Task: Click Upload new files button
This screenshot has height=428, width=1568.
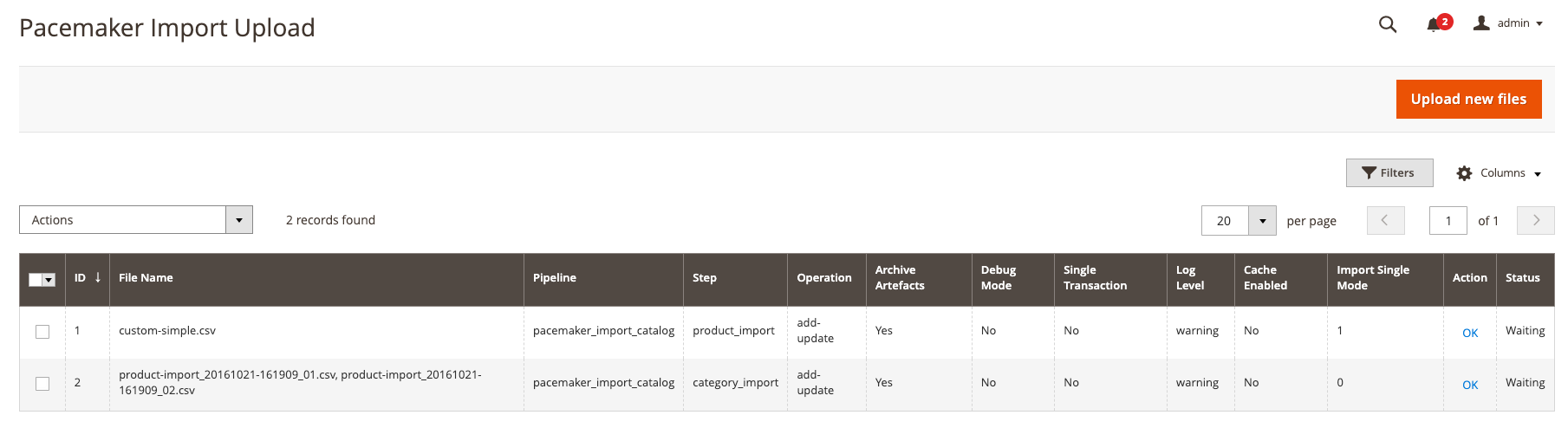Action: tap(1468, 99)
